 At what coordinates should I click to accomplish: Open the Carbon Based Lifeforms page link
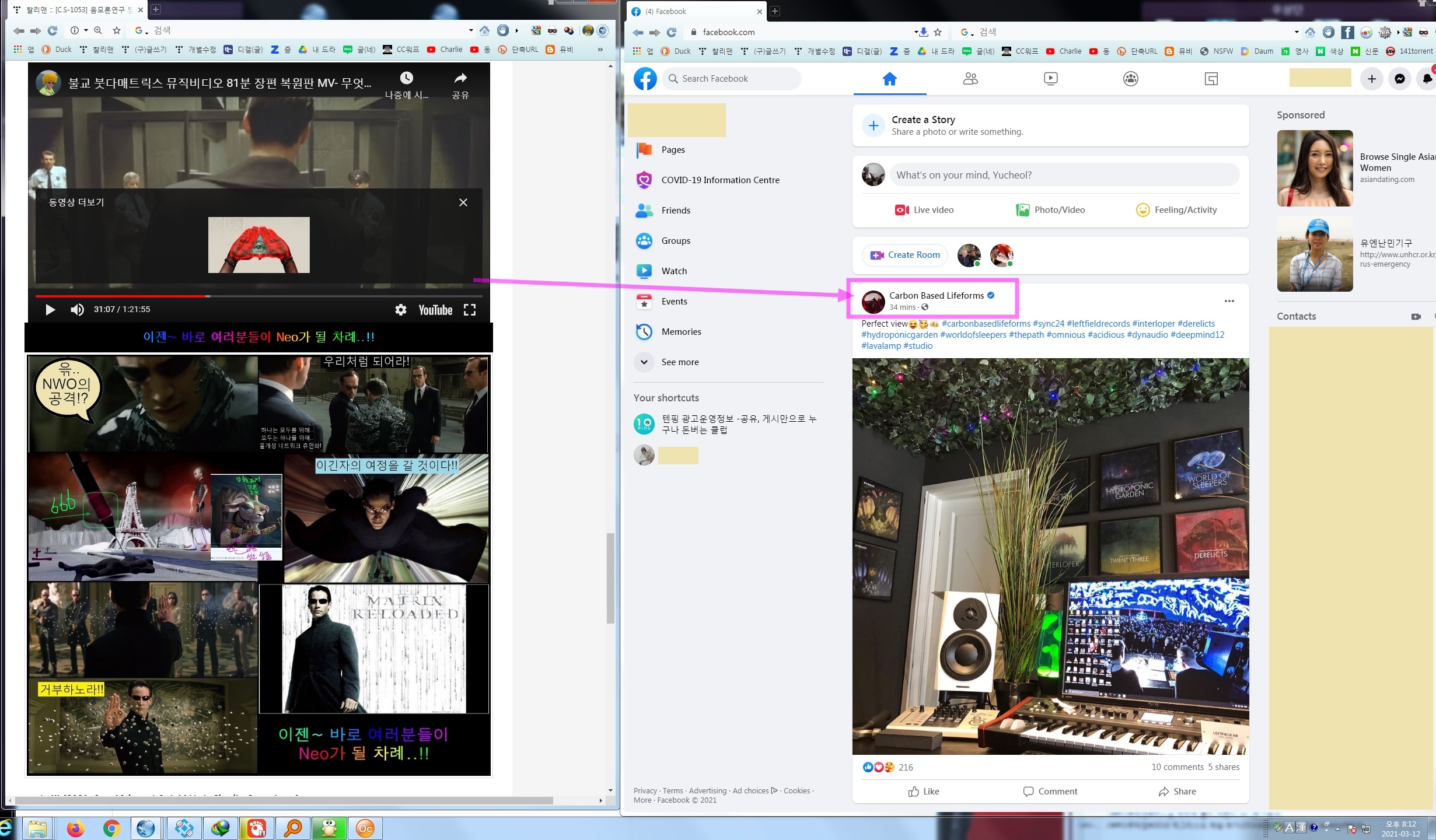(937, 296)
